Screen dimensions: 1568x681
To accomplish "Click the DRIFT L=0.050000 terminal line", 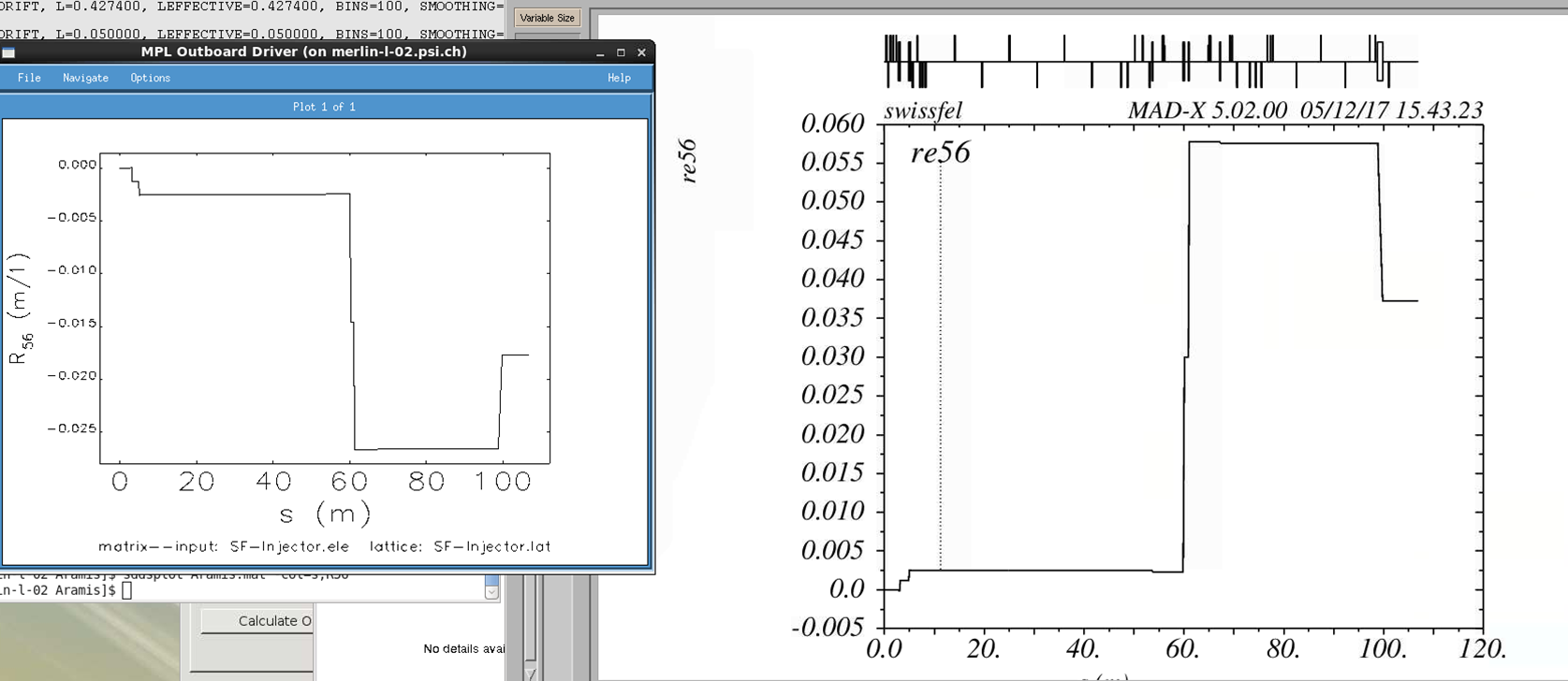I will tap(253, 34).
